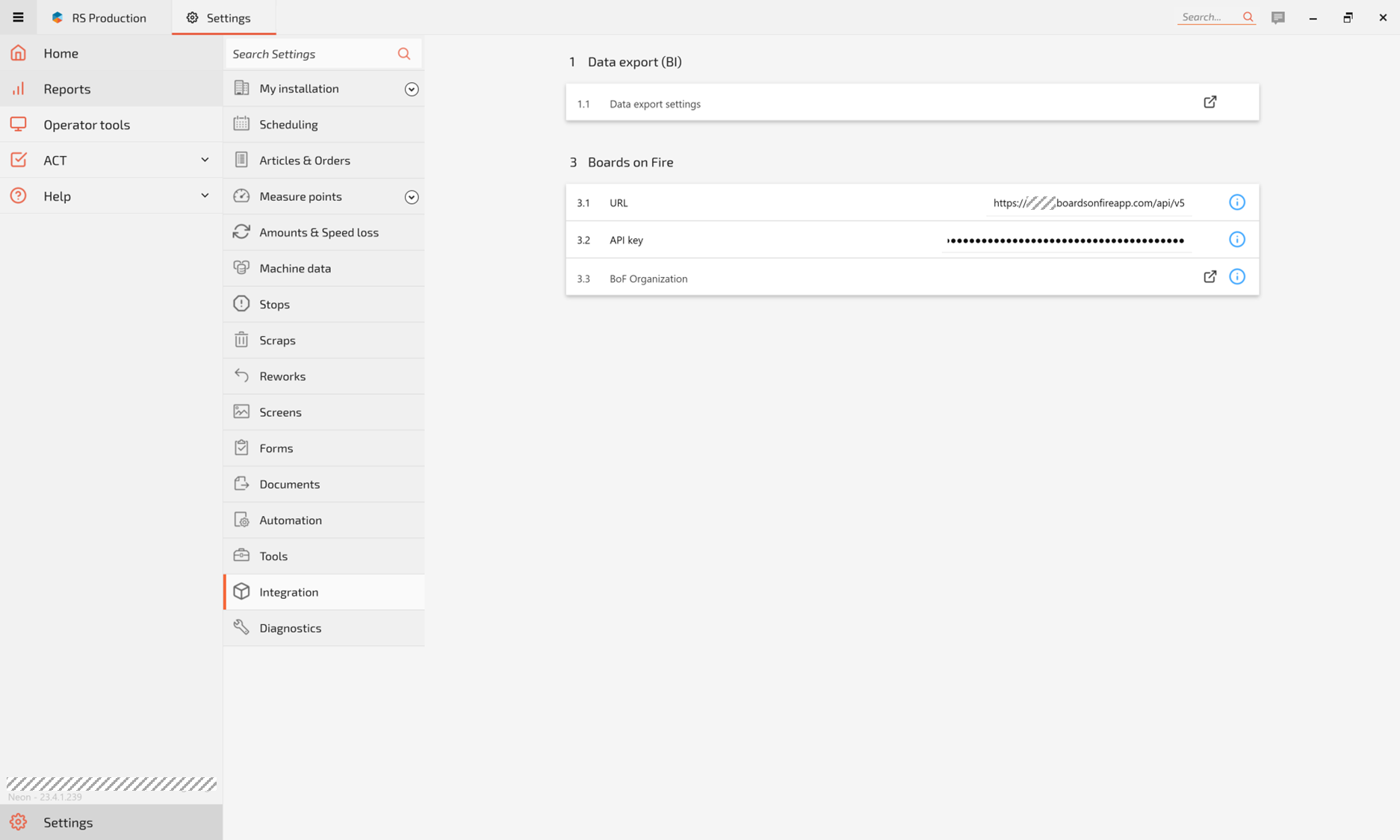Open Diagnostics settings category

[x=290, y=628]
